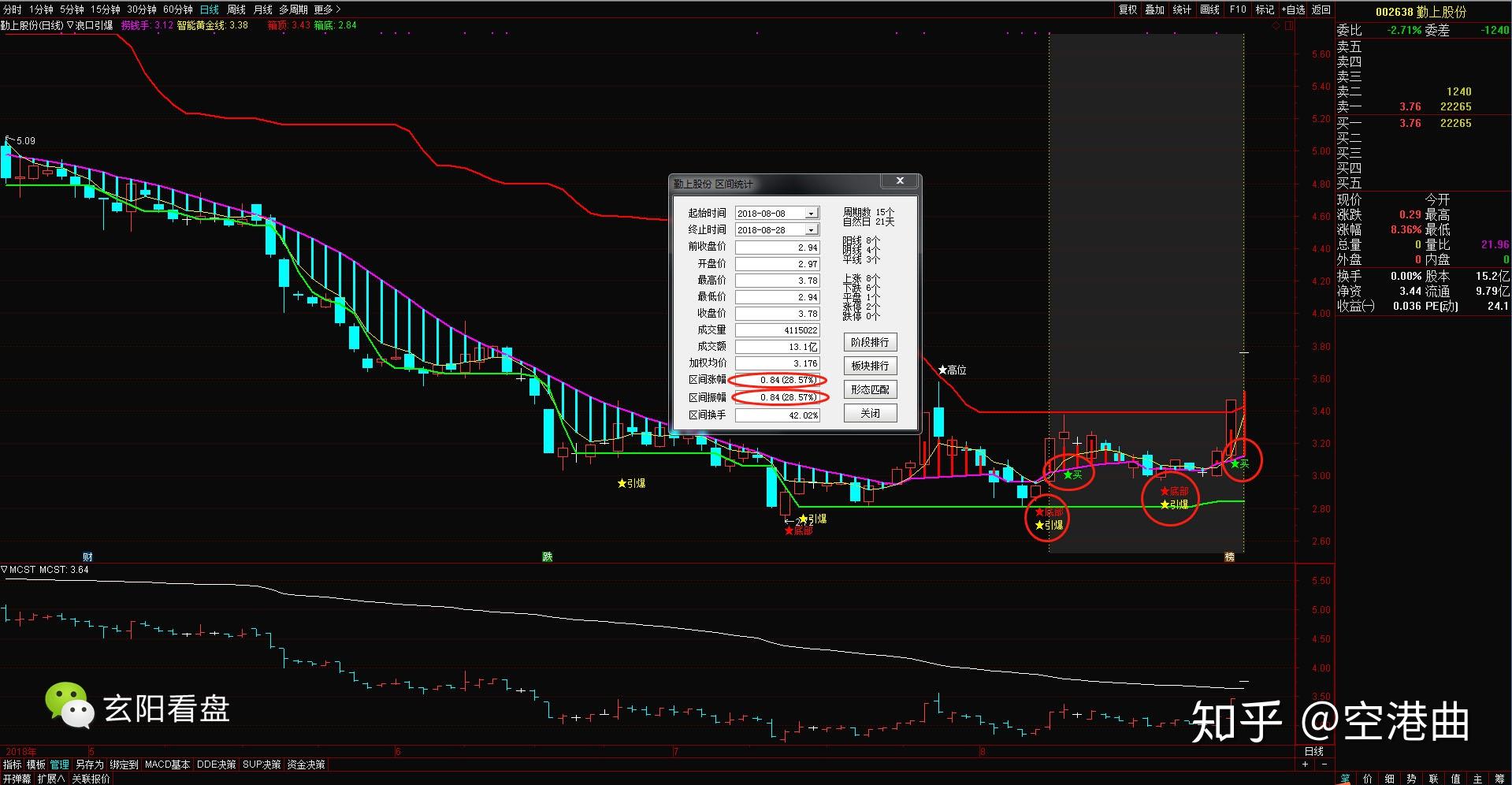Close the 区间统计 dialog
Viewport: 1512px width, 785px height.
(x=900, y=181)
